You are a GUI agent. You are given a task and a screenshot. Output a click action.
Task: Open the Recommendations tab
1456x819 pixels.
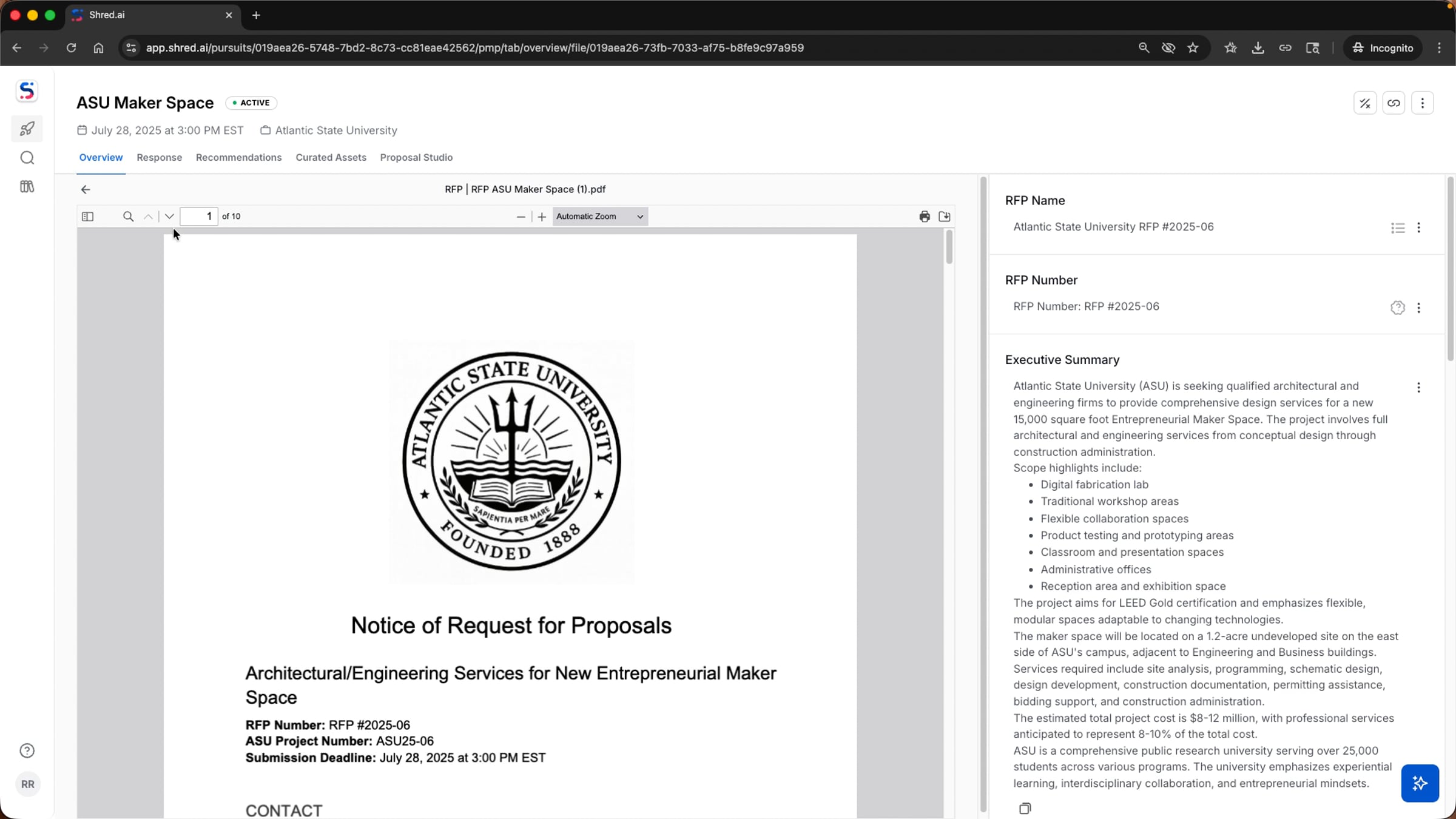coord(238,158)
